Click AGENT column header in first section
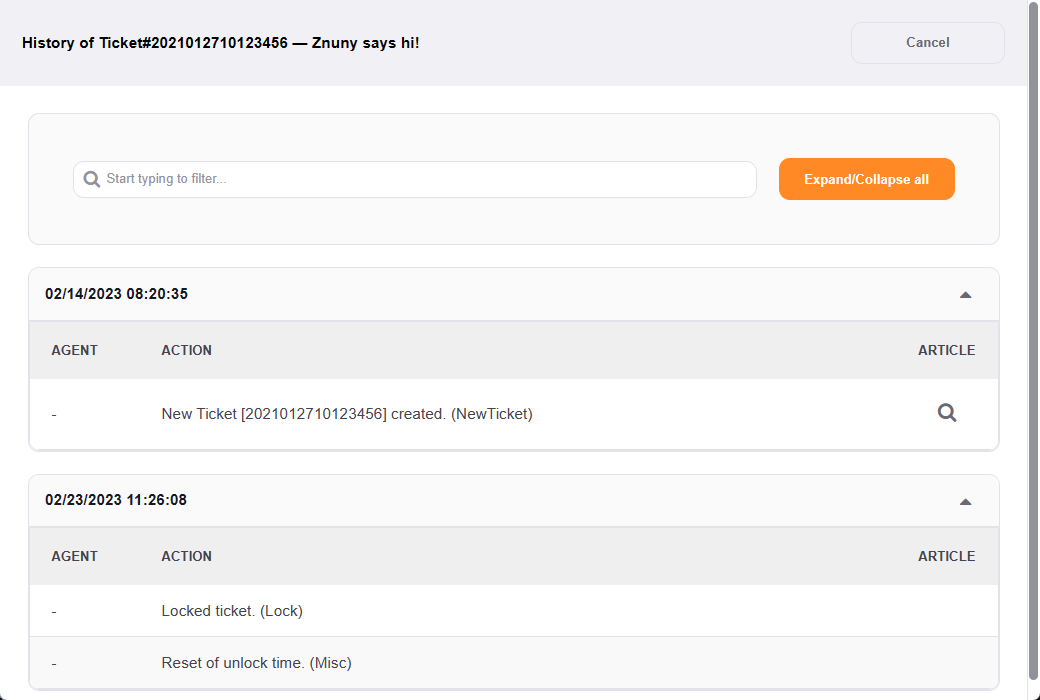 [x=75, y=350]
